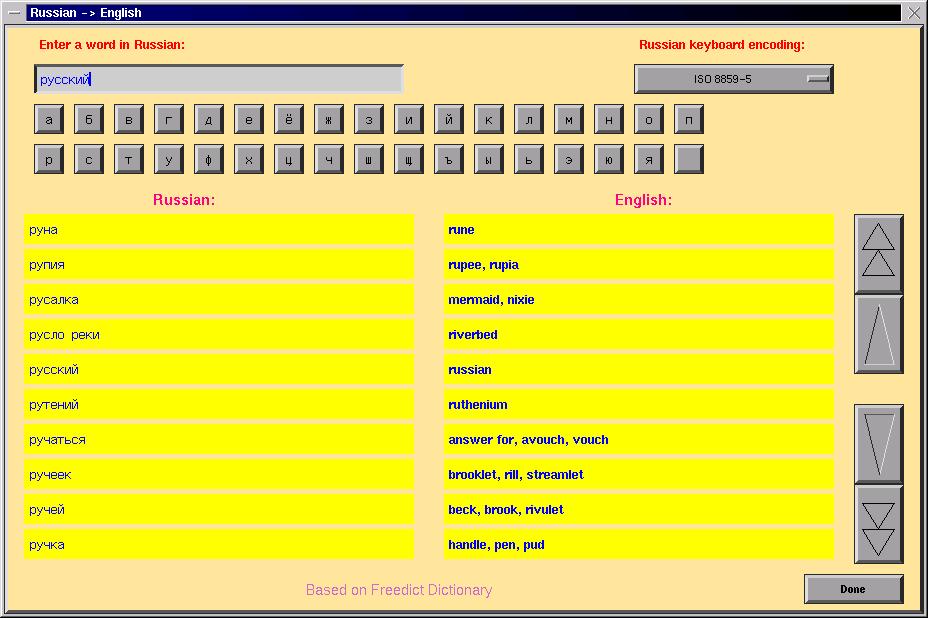The height and width of the screenshot is (618, 928).
Task: Open the window menu in title bar
Action: coord(13,13)
